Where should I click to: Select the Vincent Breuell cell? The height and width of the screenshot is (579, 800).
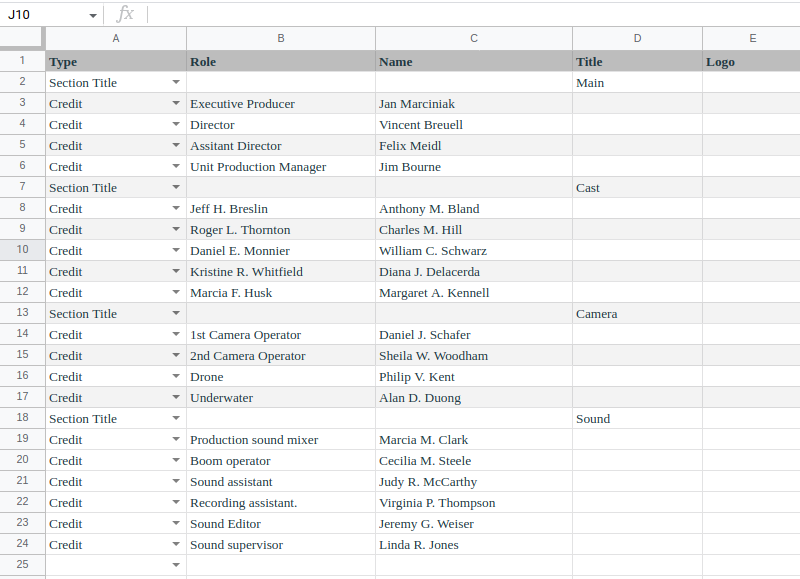point(473,124)
